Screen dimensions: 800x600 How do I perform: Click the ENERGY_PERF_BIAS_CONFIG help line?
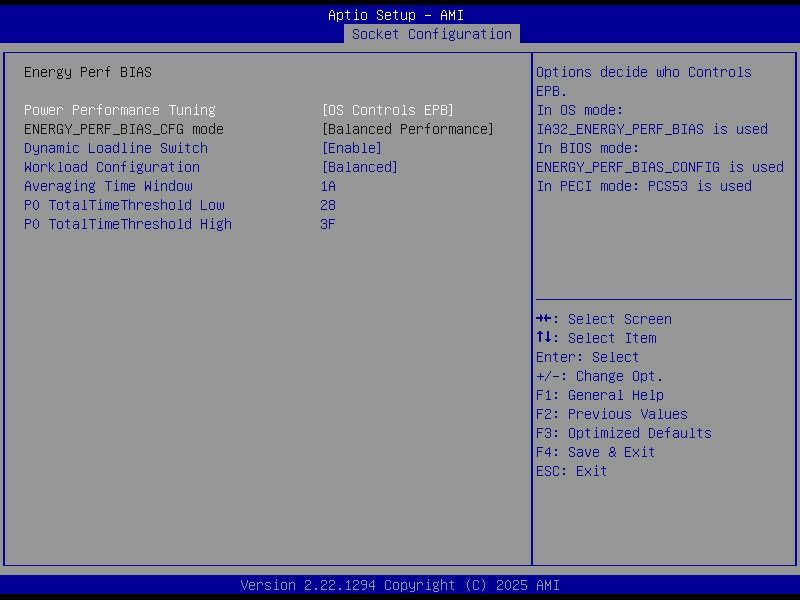click(x=660, y=167)
